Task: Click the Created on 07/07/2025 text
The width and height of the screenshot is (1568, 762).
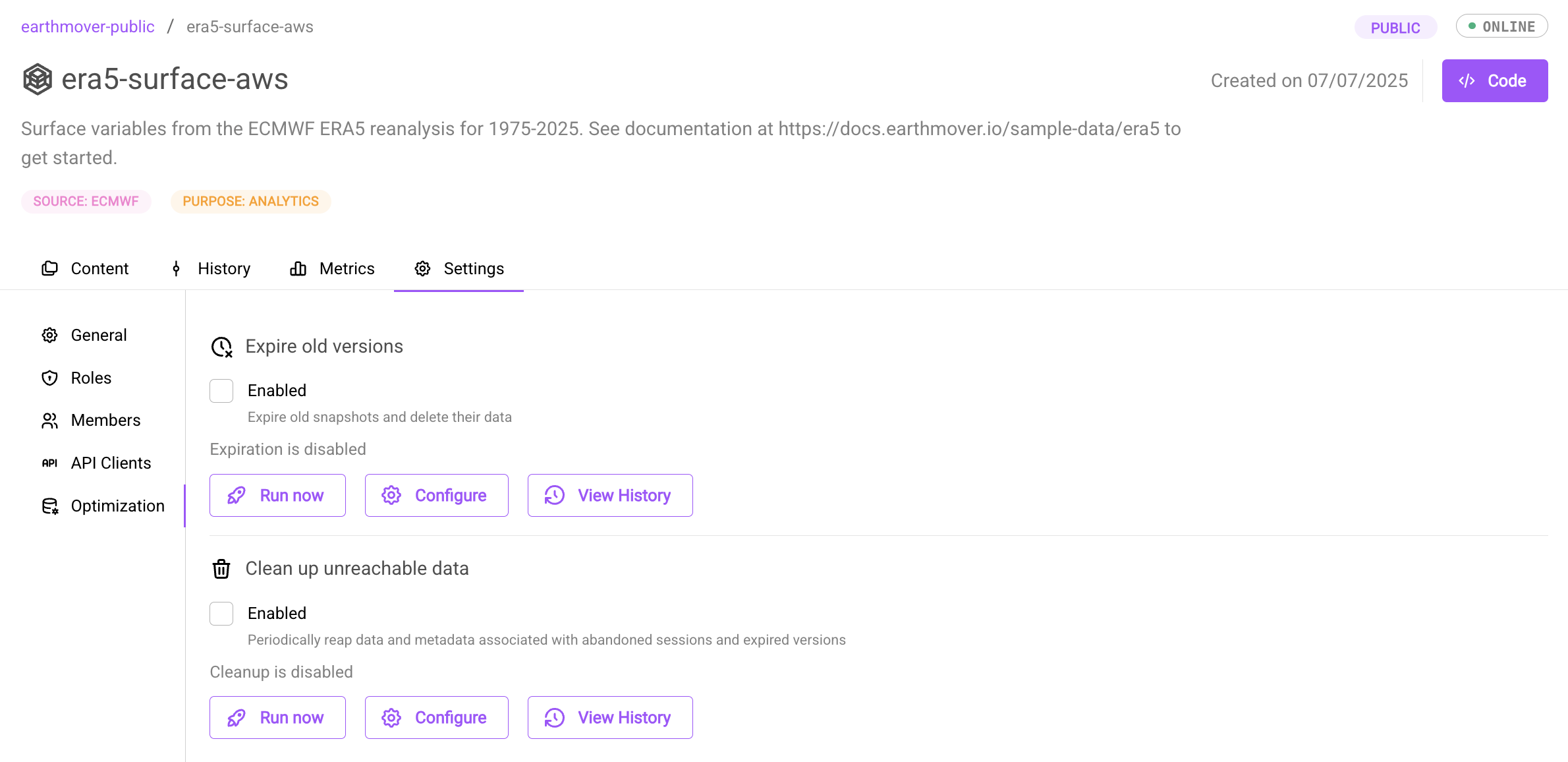Action: 1309,80
